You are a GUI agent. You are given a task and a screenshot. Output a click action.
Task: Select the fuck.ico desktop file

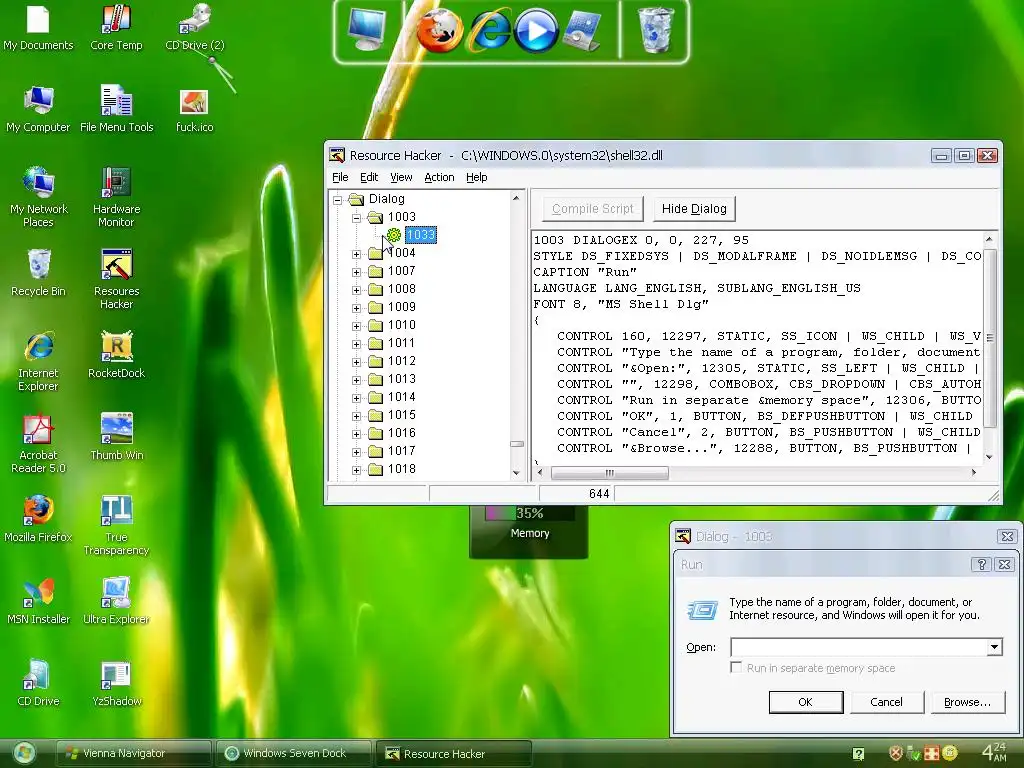(194, 111)
